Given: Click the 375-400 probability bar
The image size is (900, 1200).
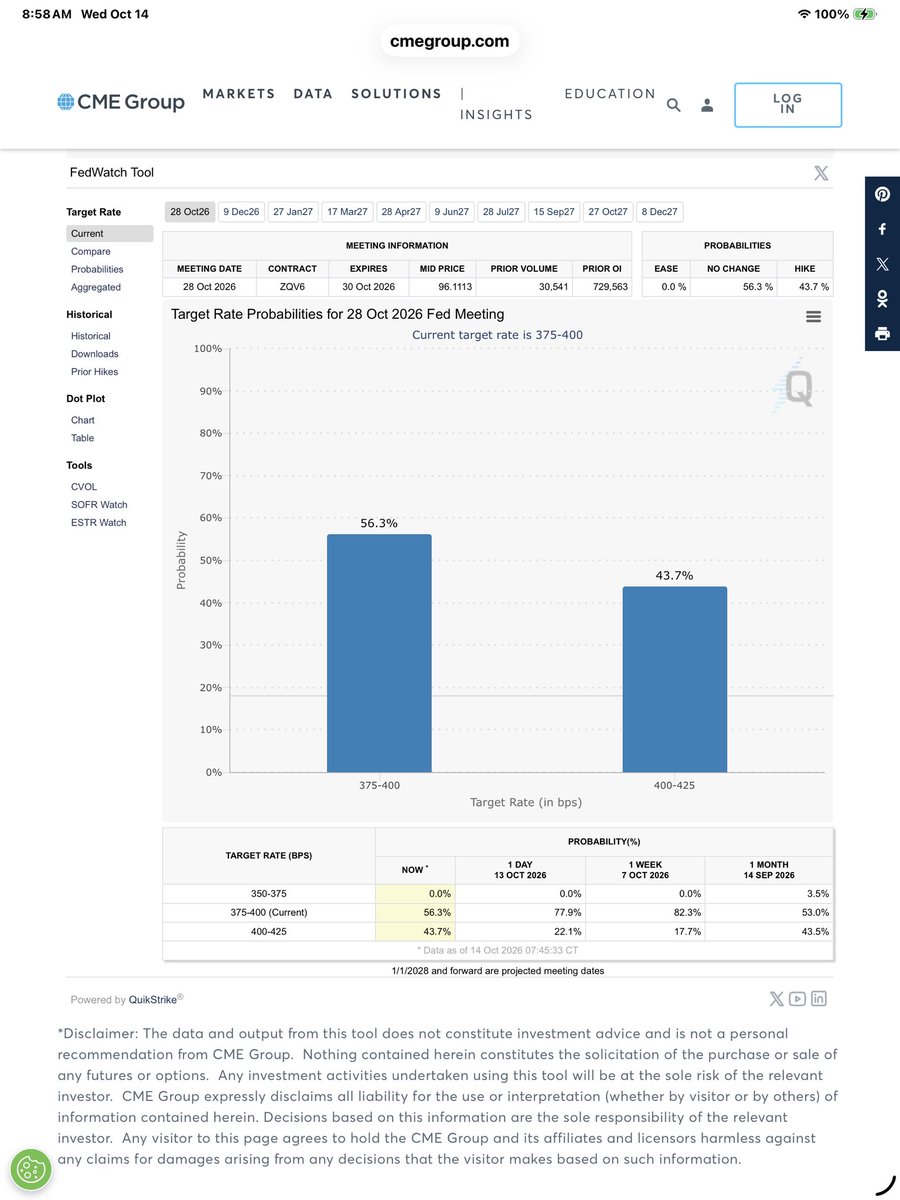Looking at the screenshot, I should (x=379, y=653).
